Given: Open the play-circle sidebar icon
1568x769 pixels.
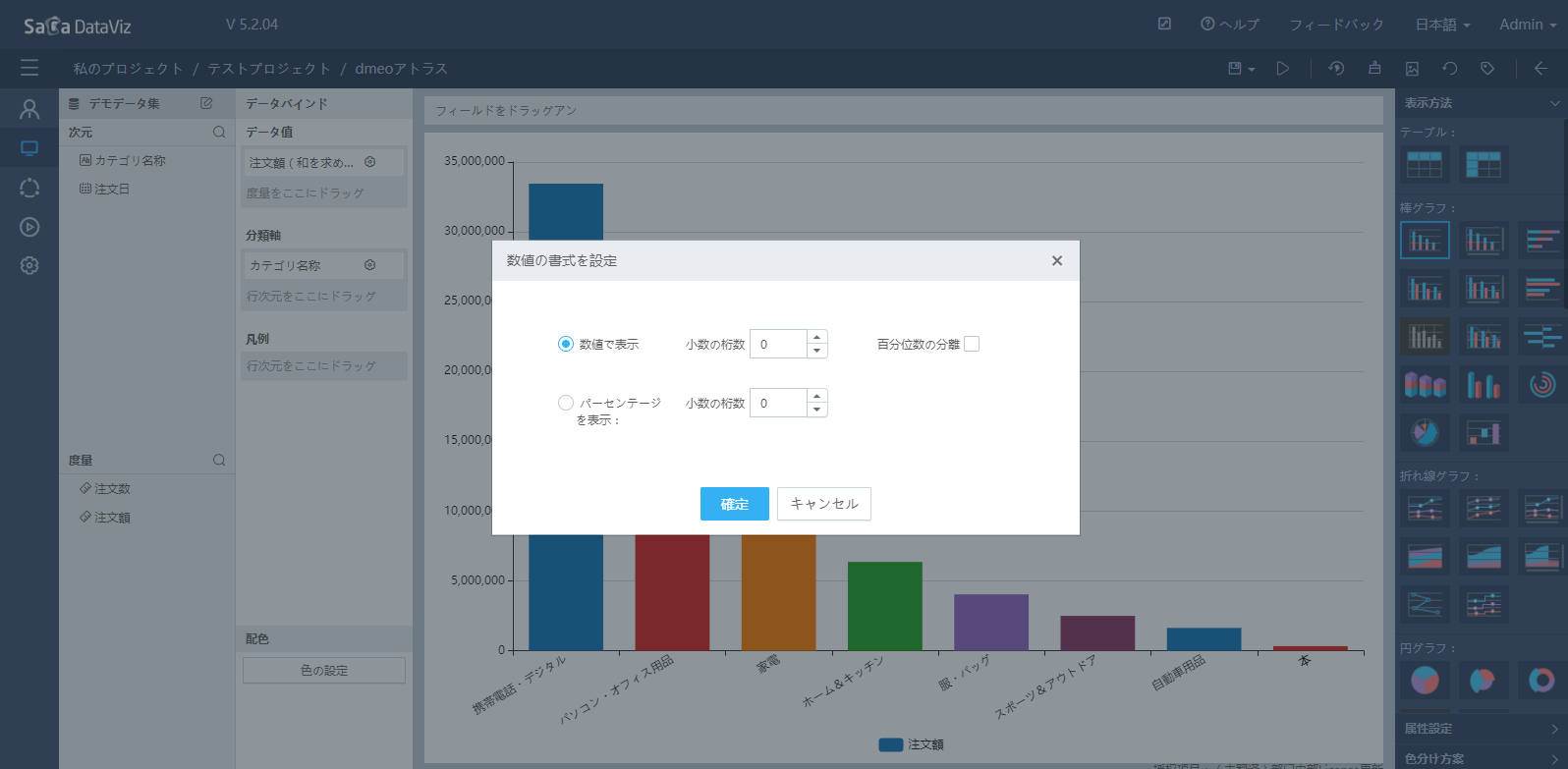Looking at the screenshot, I should (29, 227).
